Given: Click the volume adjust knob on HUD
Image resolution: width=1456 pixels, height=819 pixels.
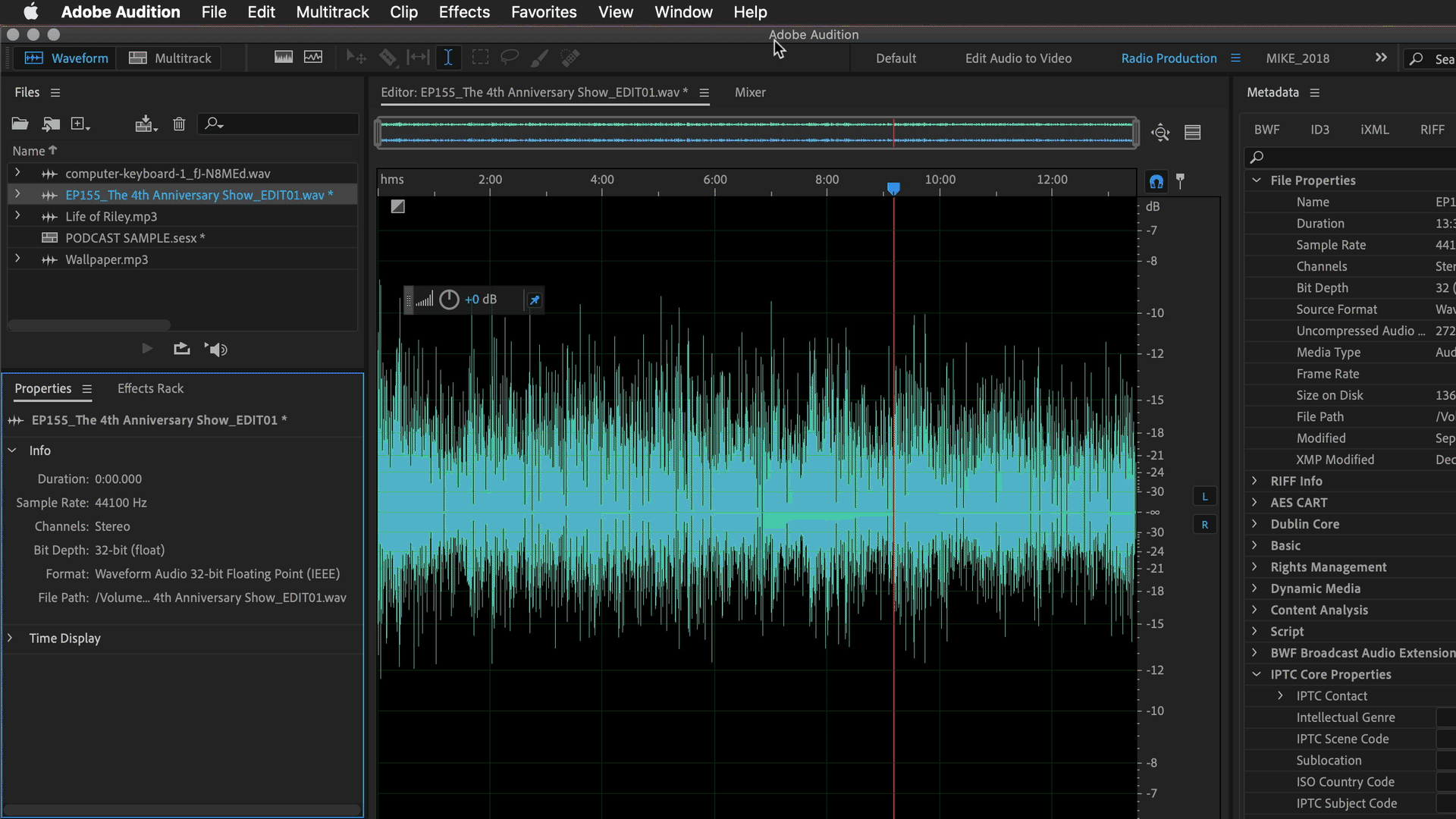Looking at the screenshot, I should [449, 300].
